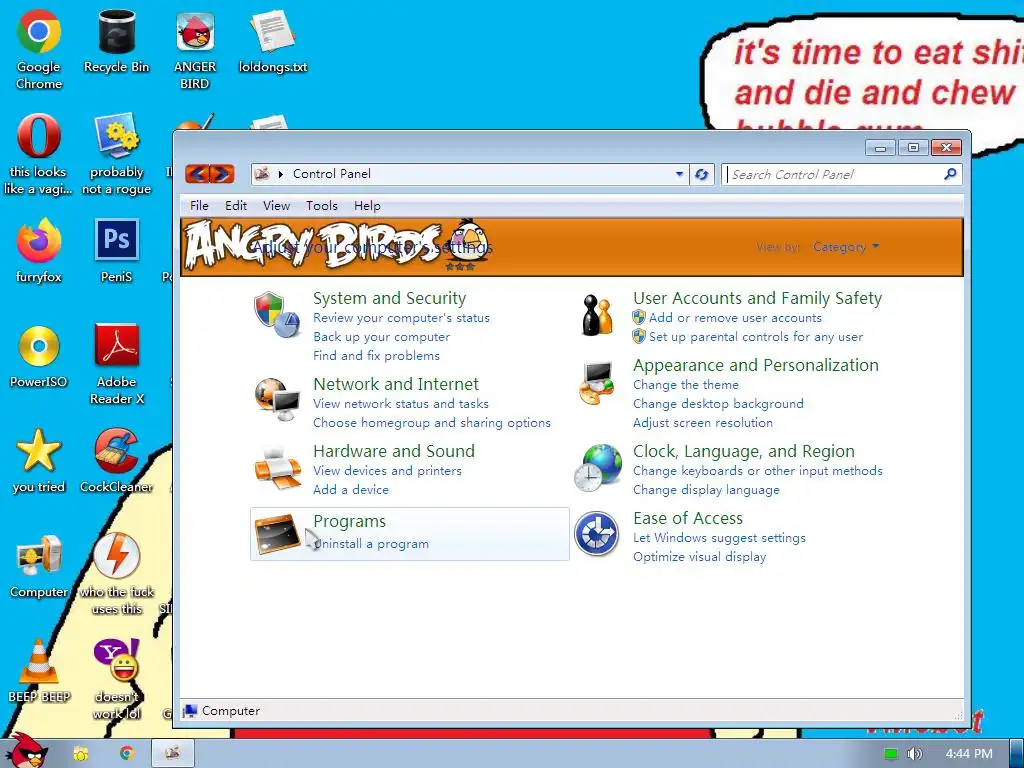Open the Clock, Language, and Region globe icon
1024x768 pixels.
point(598,468)
